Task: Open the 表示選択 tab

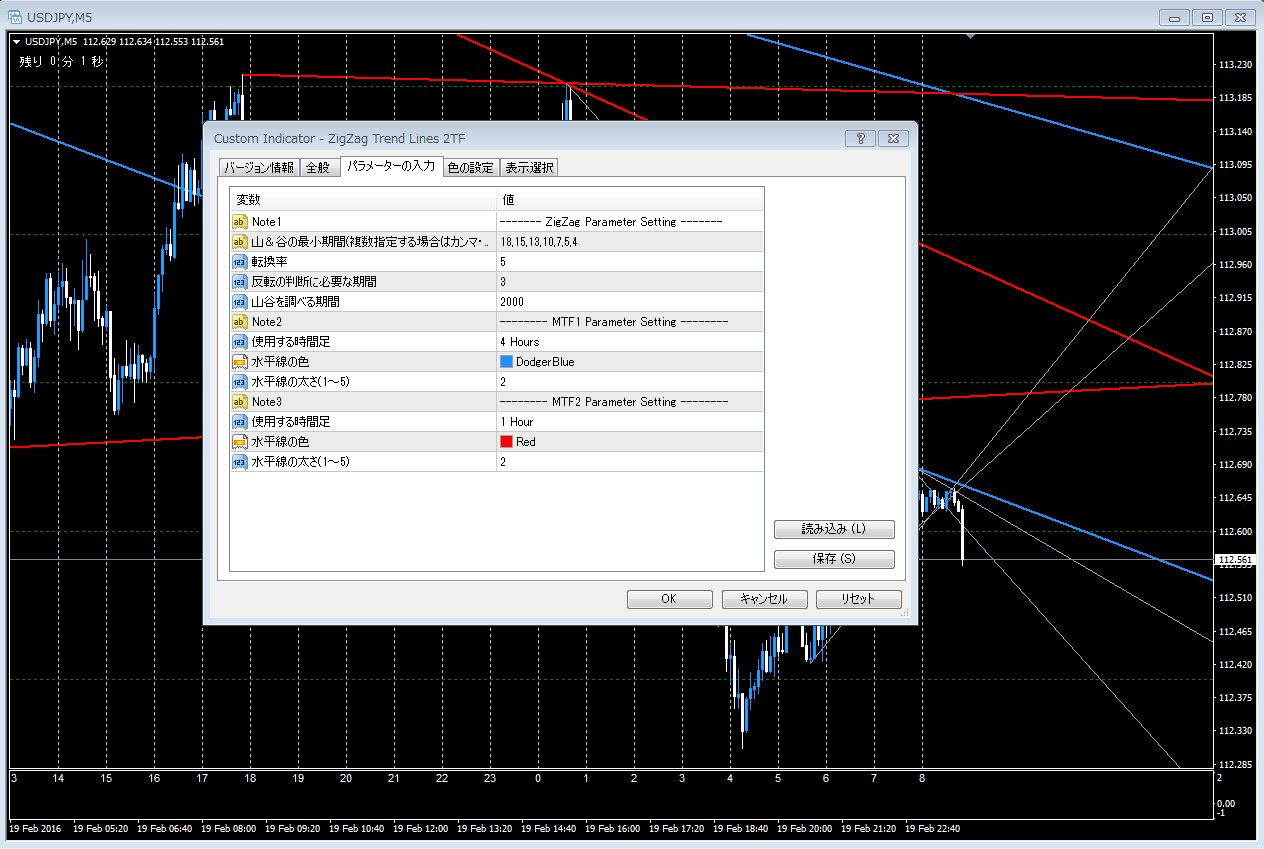Action: (528, 167)
